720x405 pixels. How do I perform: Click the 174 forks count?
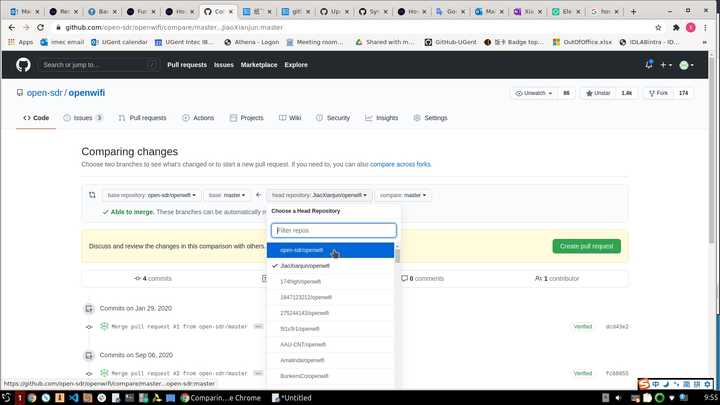pyautogui.click(x=683, y=93)
